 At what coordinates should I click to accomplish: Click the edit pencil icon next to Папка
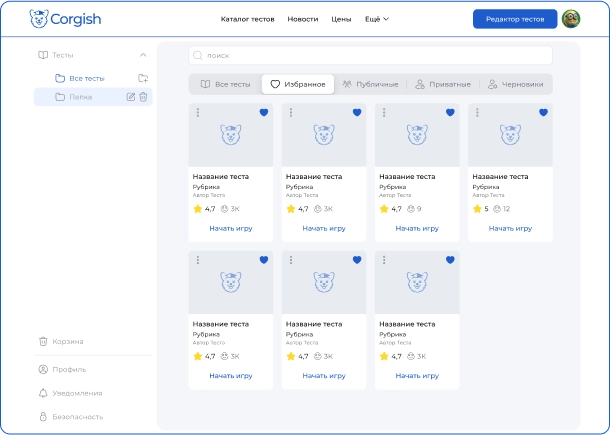click(131, 97)
